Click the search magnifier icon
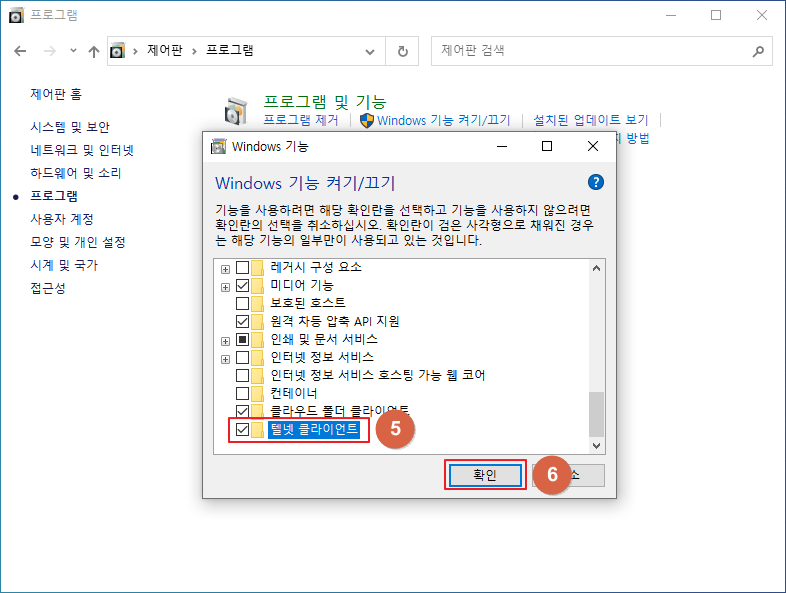Screen dimensions: 786x593 click(x=758, y=51)
